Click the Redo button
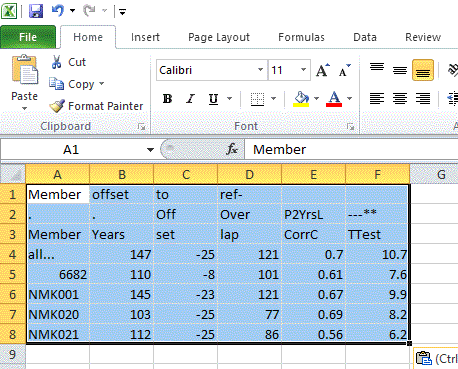Screen dimensions: 458x369 click(89, 11)
